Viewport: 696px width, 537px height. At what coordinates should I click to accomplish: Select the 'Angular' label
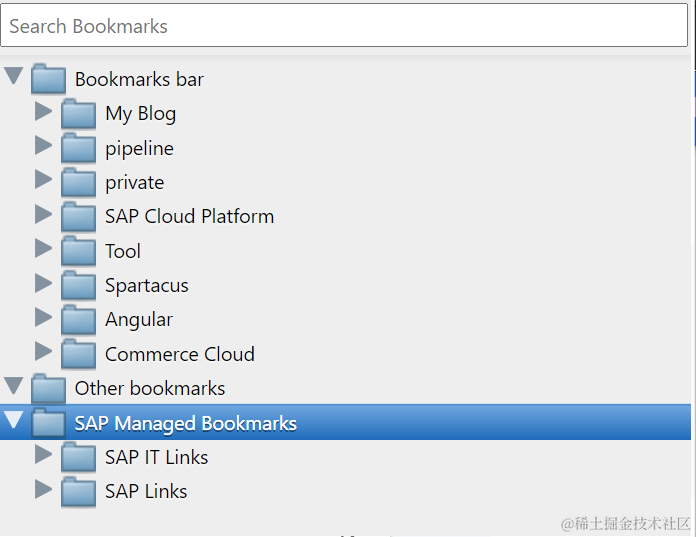[139, 320]
